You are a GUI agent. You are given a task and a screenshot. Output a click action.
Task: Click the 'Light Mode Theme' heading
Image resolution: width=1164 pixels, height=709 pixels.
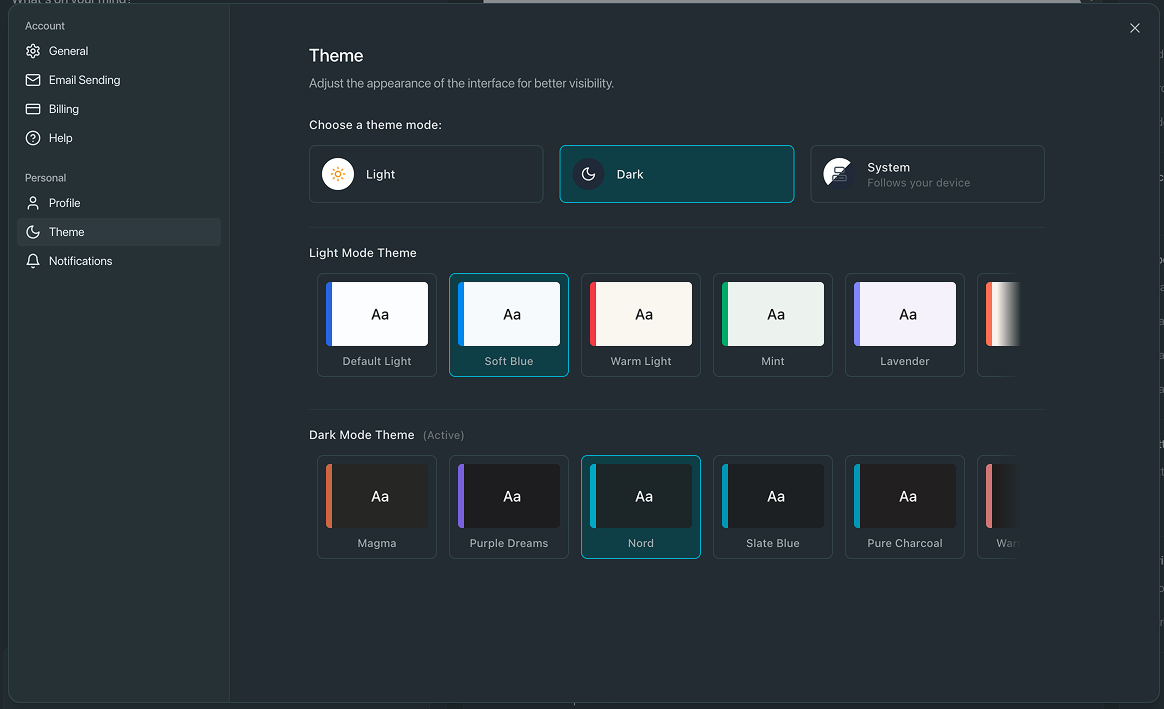click(x=363, y=253)
